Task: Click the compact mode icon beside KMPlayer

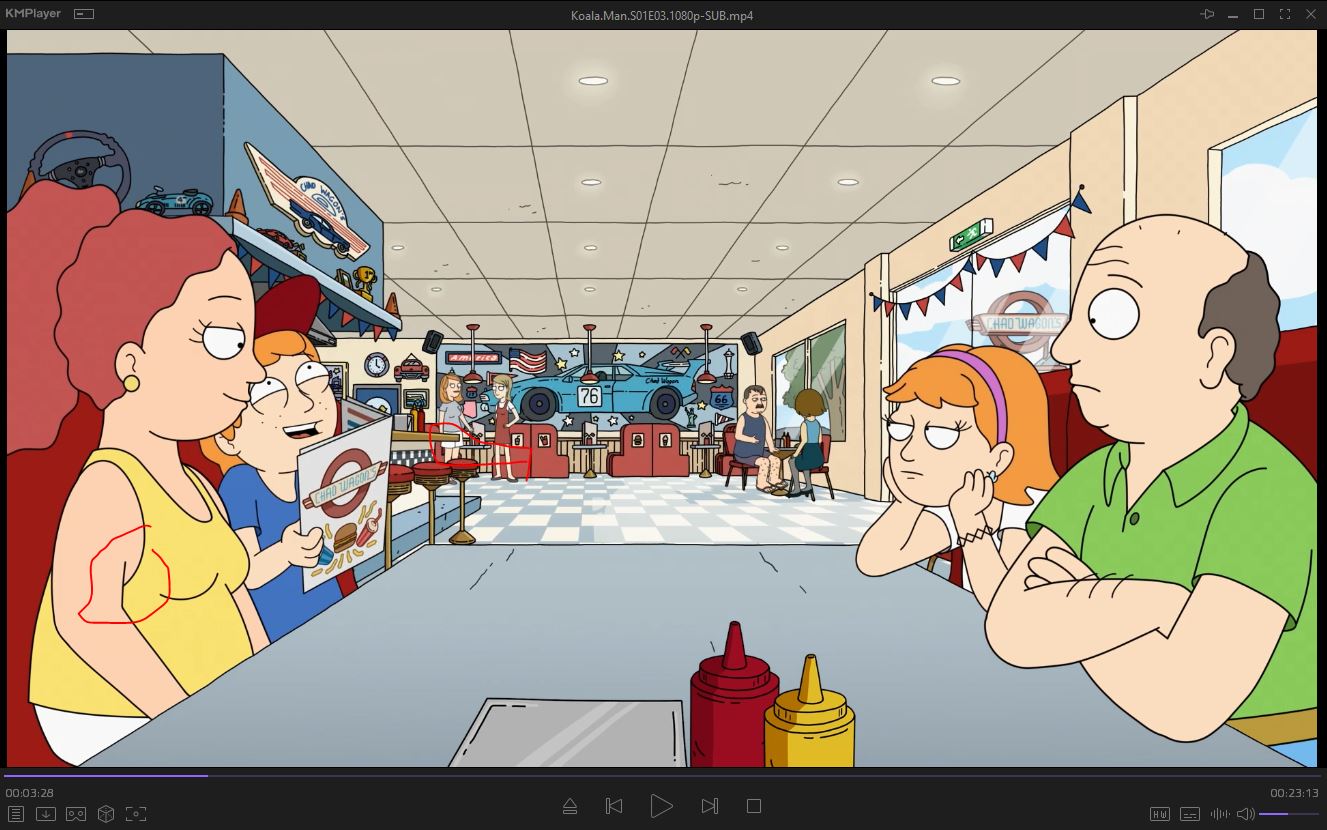Action: coord(84,14)
